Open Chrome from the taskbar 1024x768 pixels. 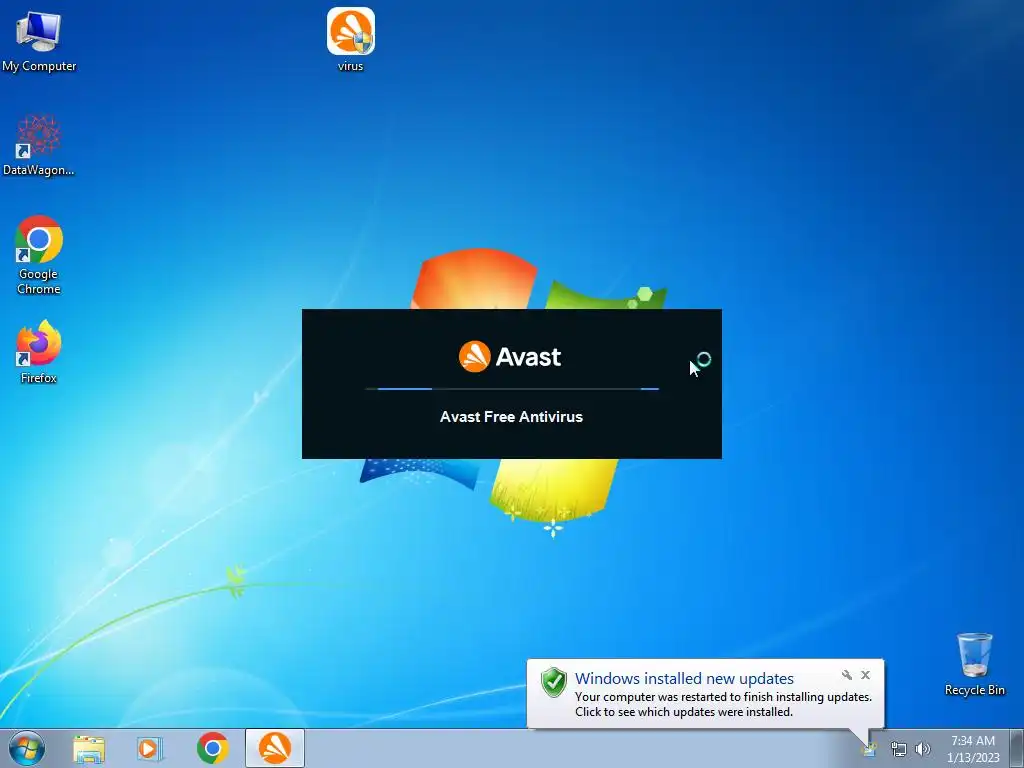point(212,748)
